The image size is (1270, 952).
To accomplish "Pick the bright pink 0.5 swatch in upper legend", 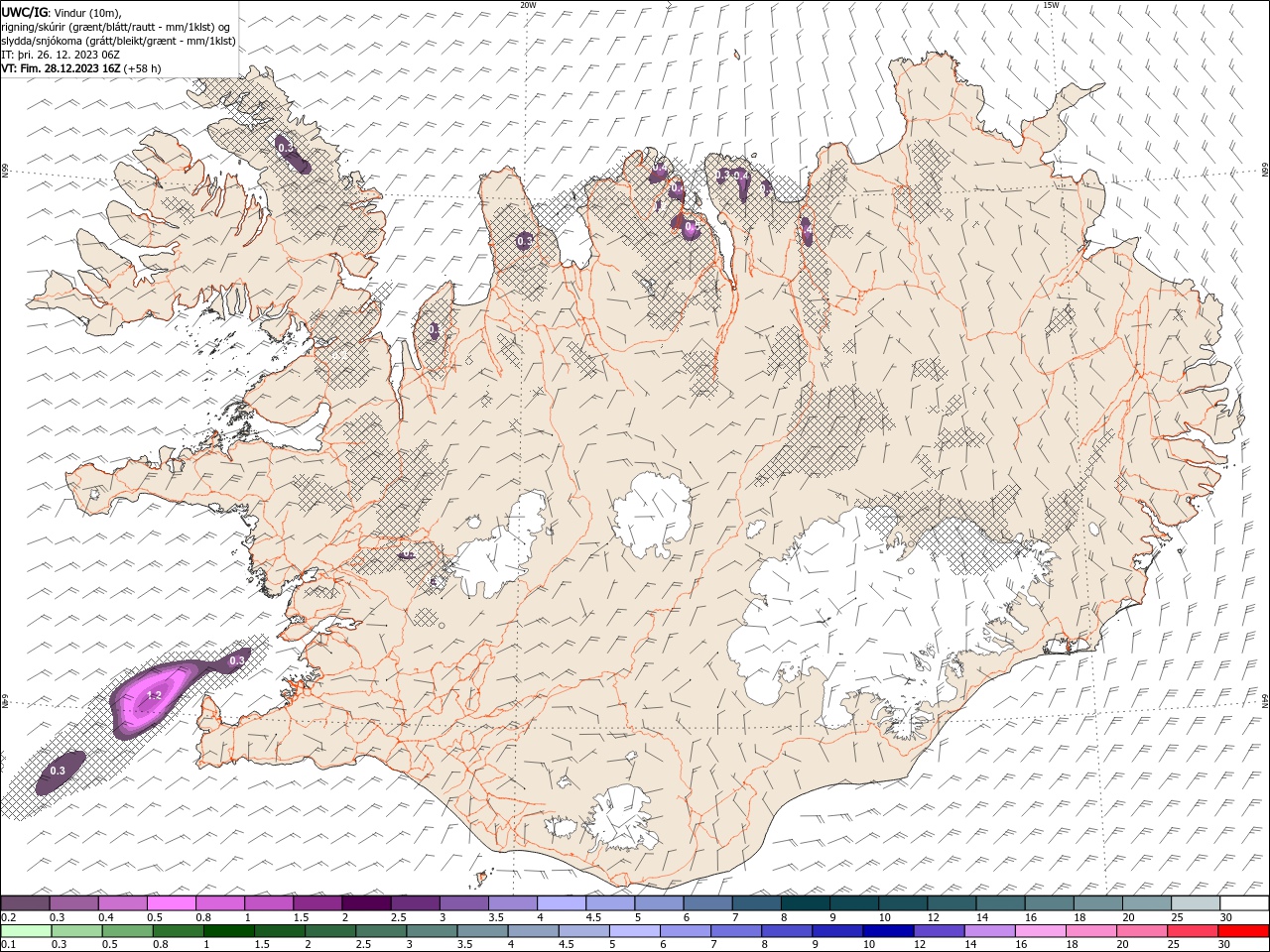I will [x=171, y=903].
